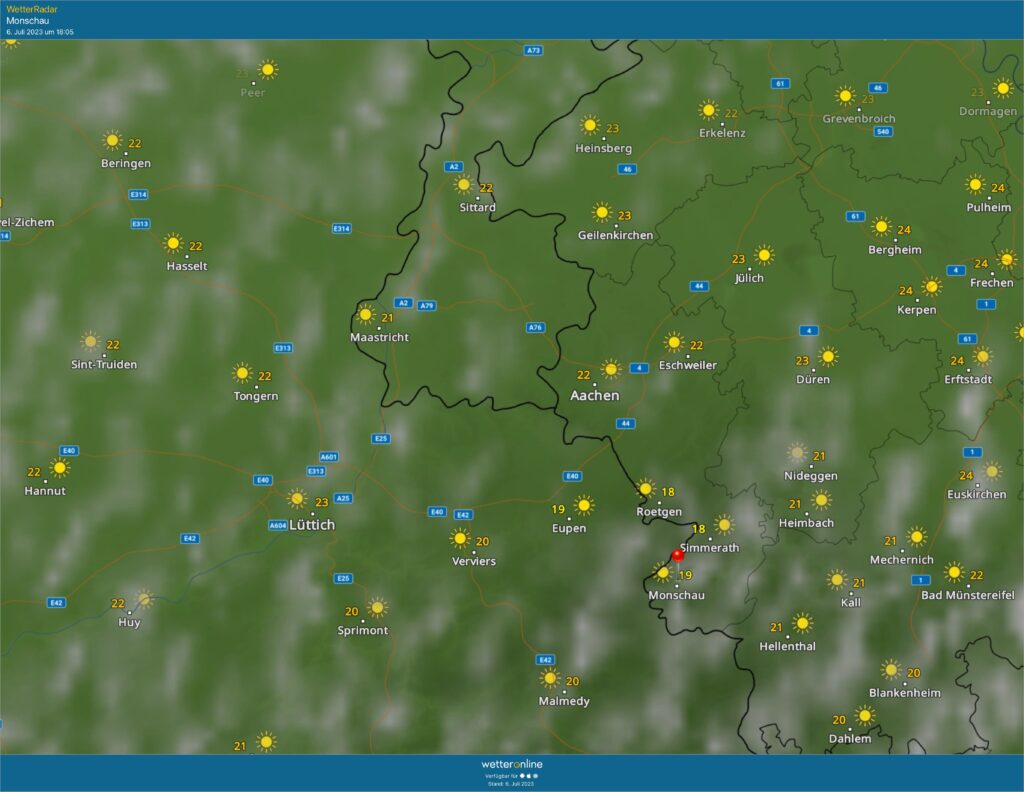
Task: Select the Pulheim town label
Action: coord(989,208)
